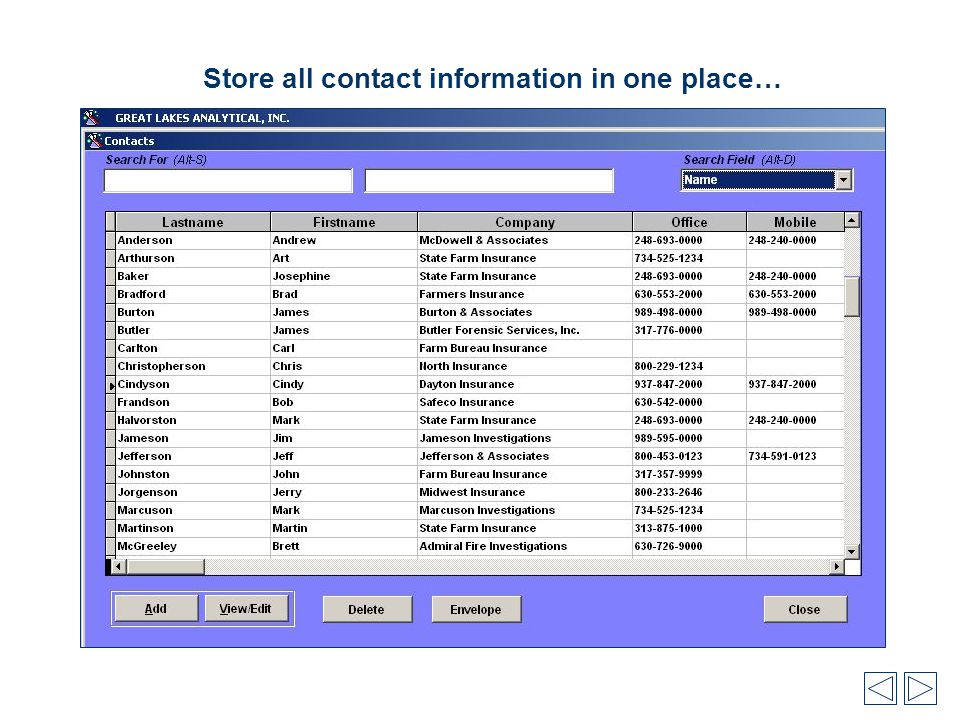Click the office number 800-229-1234
Viewport: 960px width, 720px height.
coord(689,366)
